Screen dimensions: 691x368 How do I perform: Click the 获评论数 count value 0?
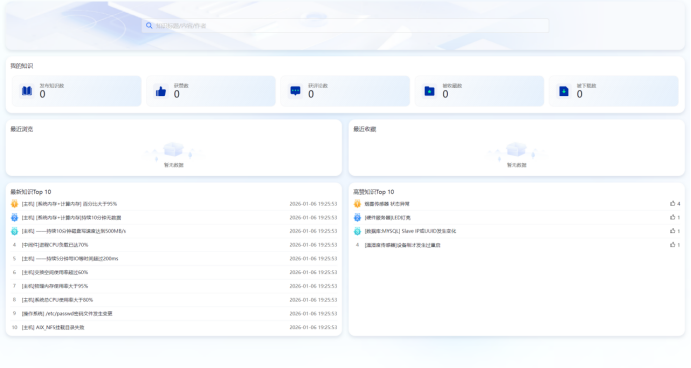pyautogui.click(x=311, y=94)
